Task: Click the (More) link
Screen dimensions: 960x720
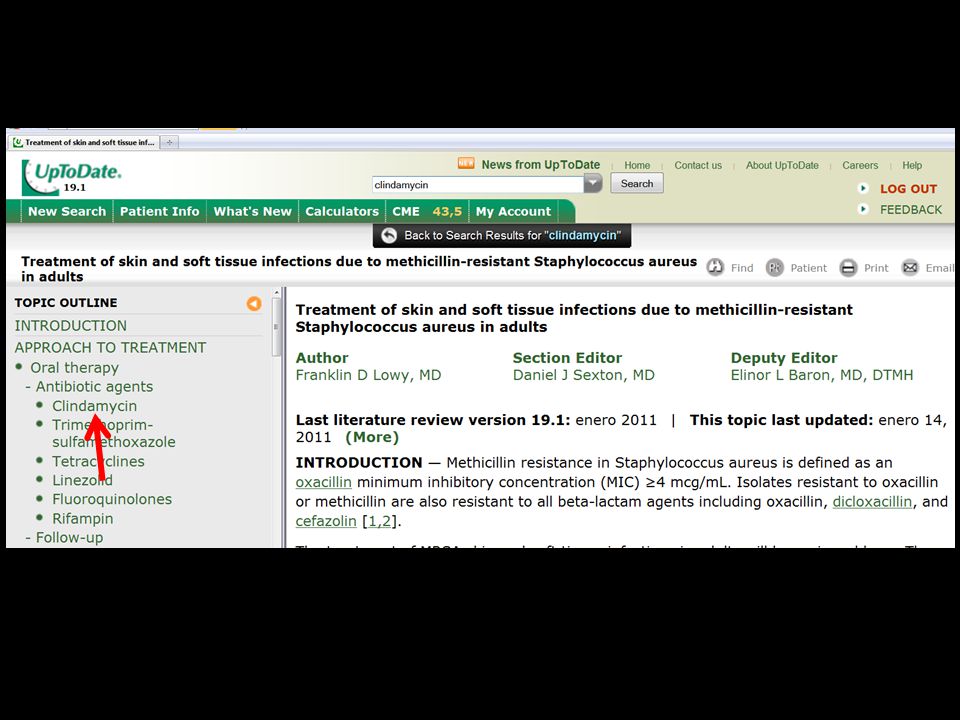Action: pyautogui.click(x=372, y=437)
